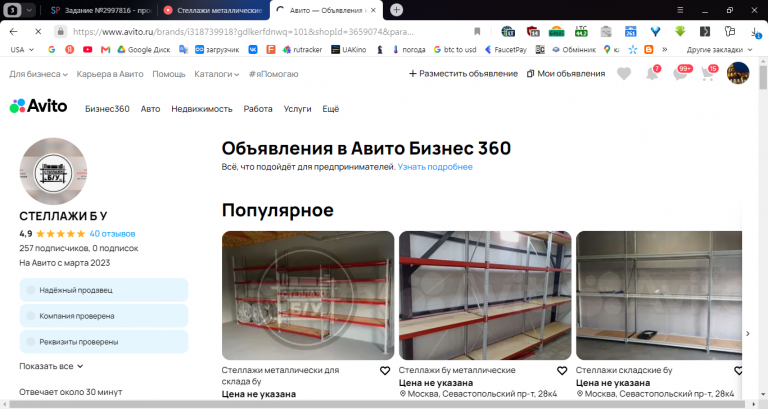
Task: Open the tab list dropdown arrow
Action: (x=29, y=10)
